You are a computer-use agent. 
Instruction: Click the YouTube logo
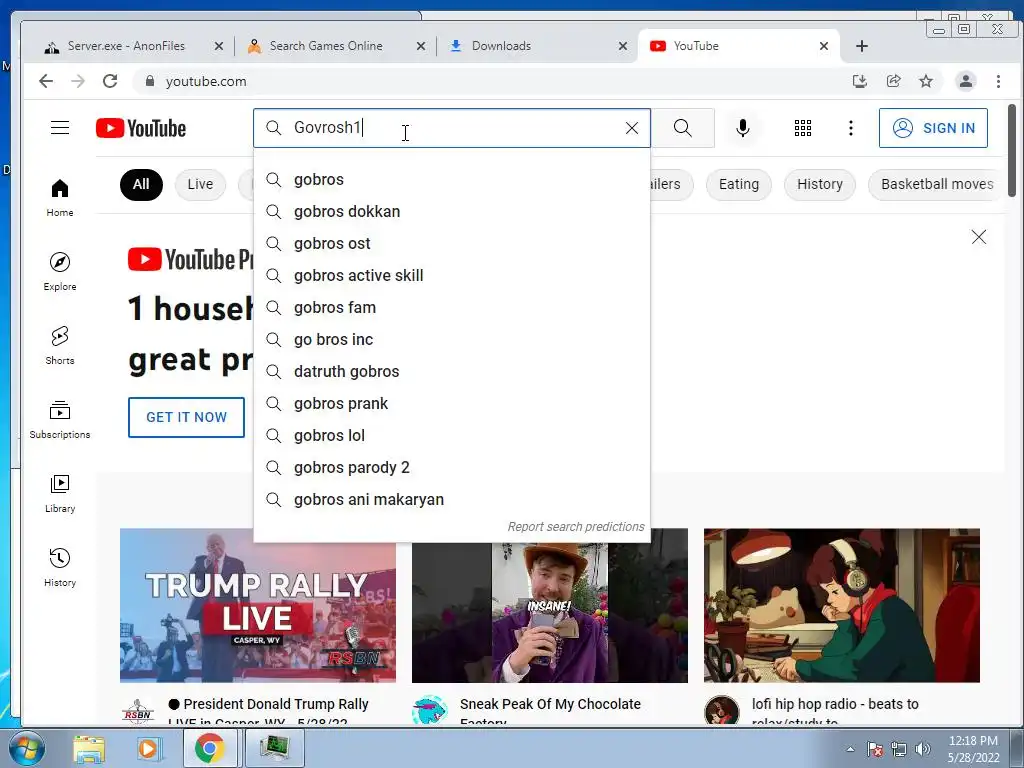pos(141,128)
